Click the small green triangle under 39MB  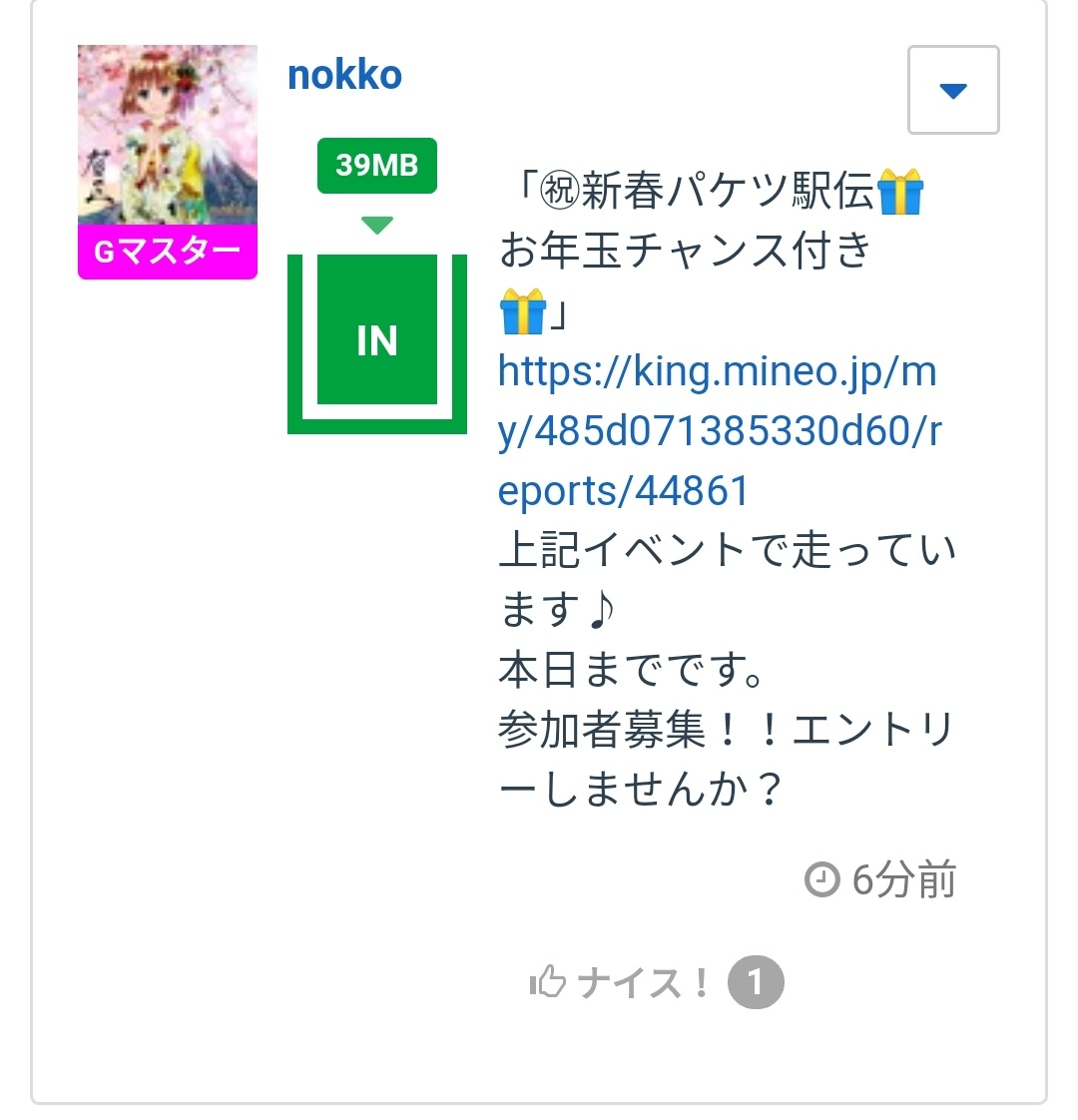click(x=376, y=226)
